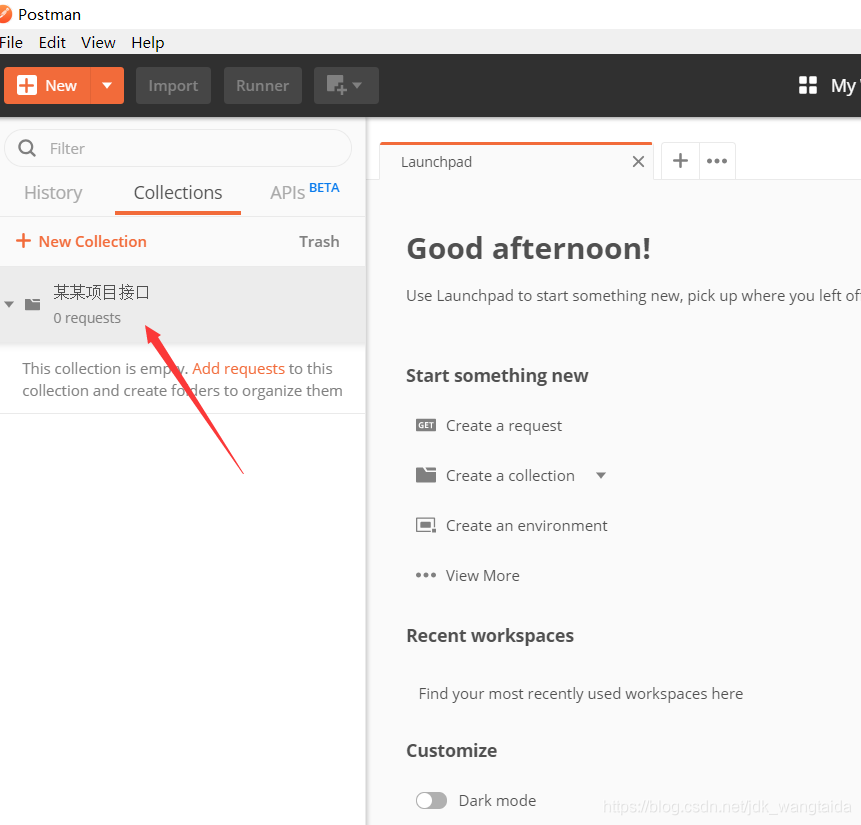
Task: Click the 某某项目接口 collection folder icon
Action: point(33,304)
